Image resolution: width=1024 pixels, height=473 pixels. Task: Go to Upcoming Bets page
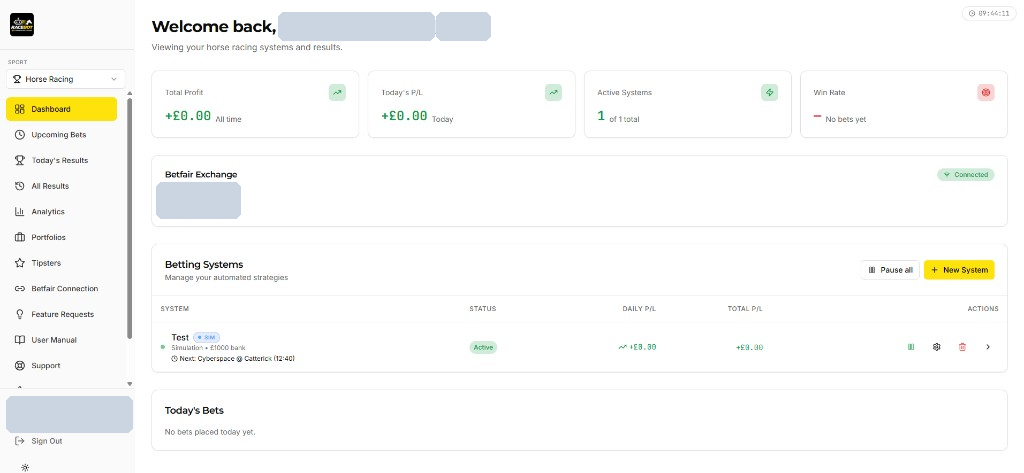pyautogui.click(x=61, y=135)
